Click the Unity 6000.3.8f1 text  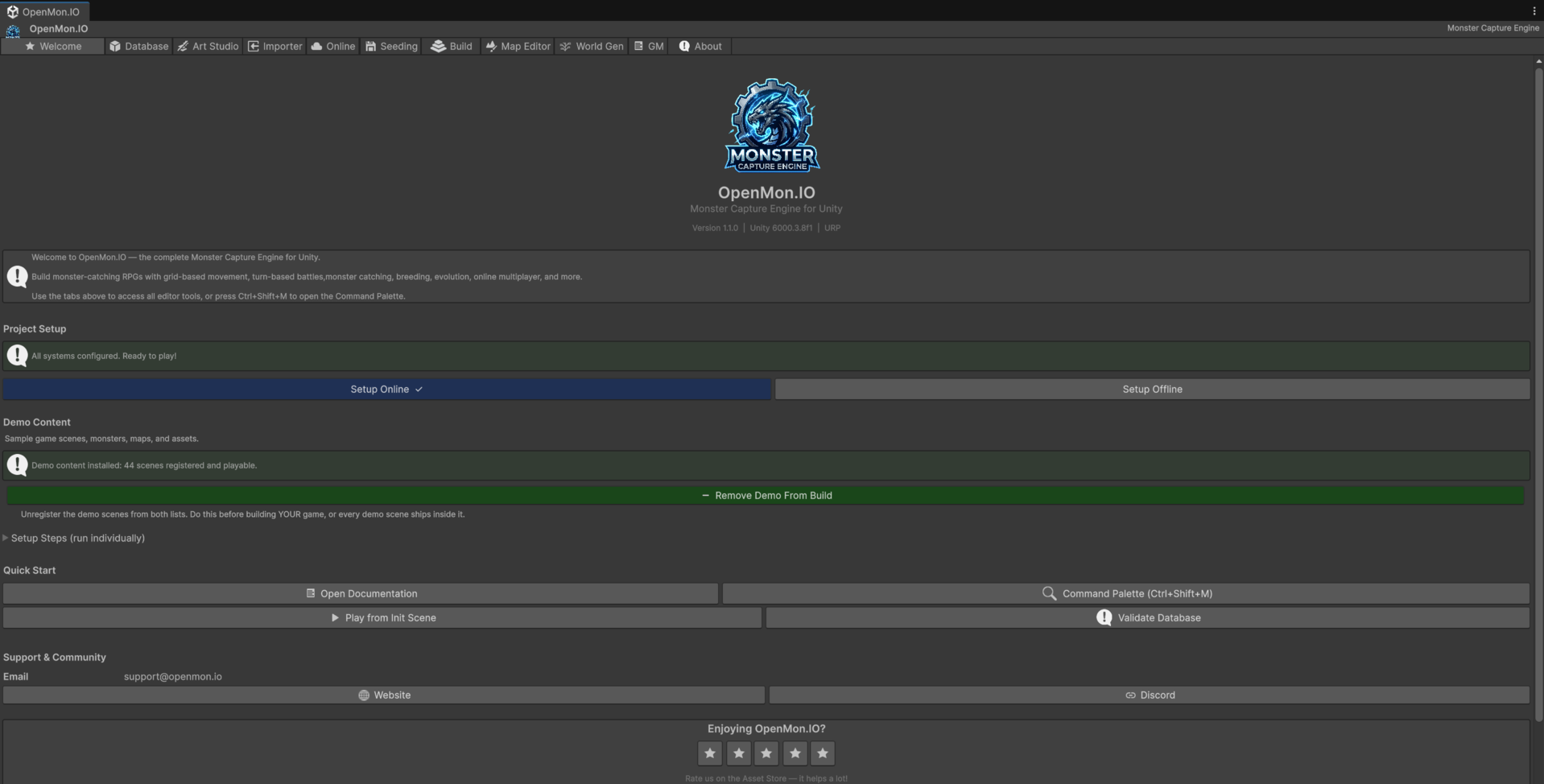click(x=781, y=229)
